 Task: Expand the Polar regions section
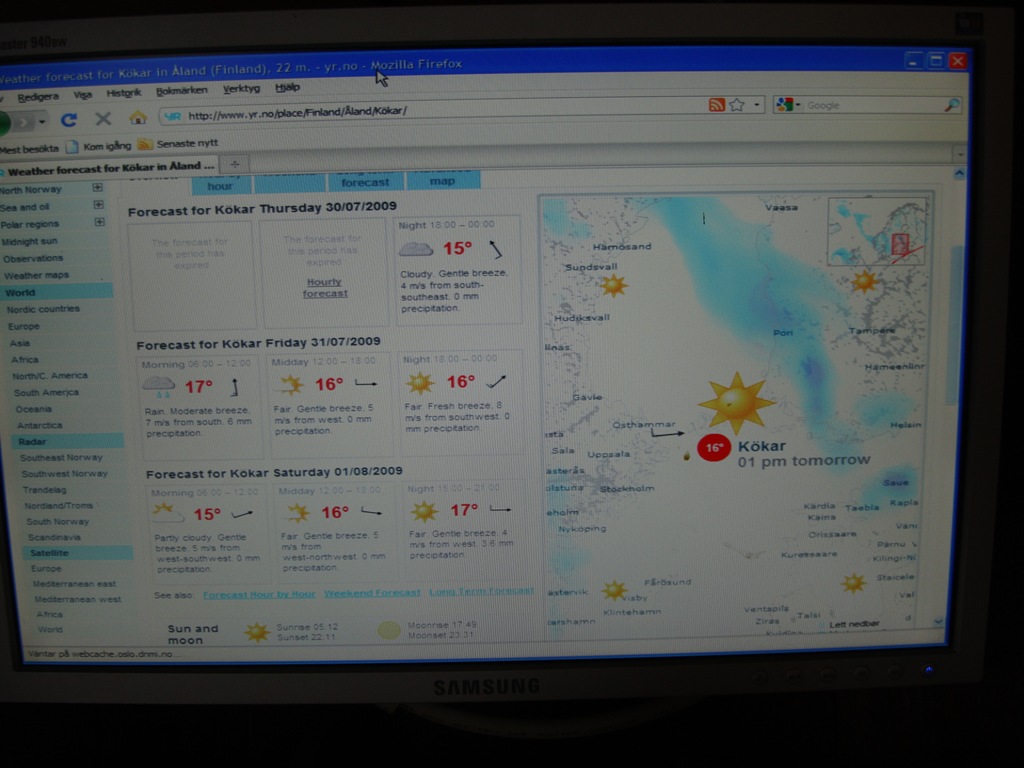99,222
